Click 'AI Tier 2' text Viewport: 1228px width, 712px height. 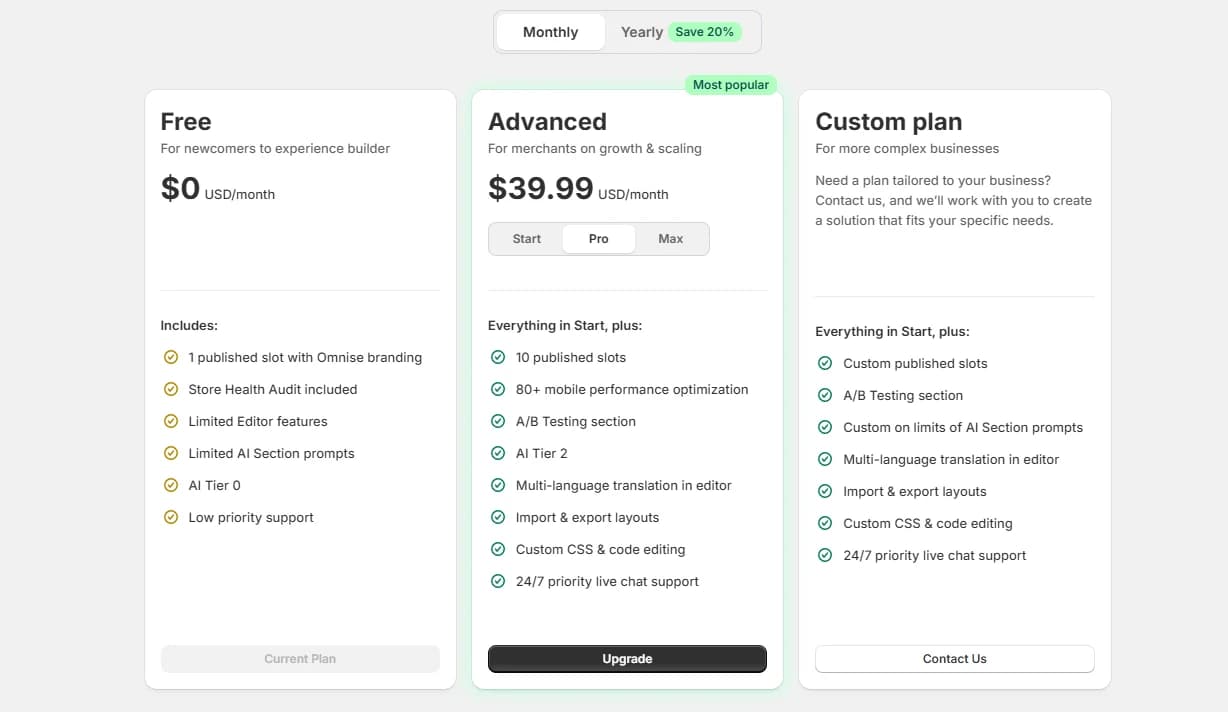pyautogui.click(x=542, y=453)
